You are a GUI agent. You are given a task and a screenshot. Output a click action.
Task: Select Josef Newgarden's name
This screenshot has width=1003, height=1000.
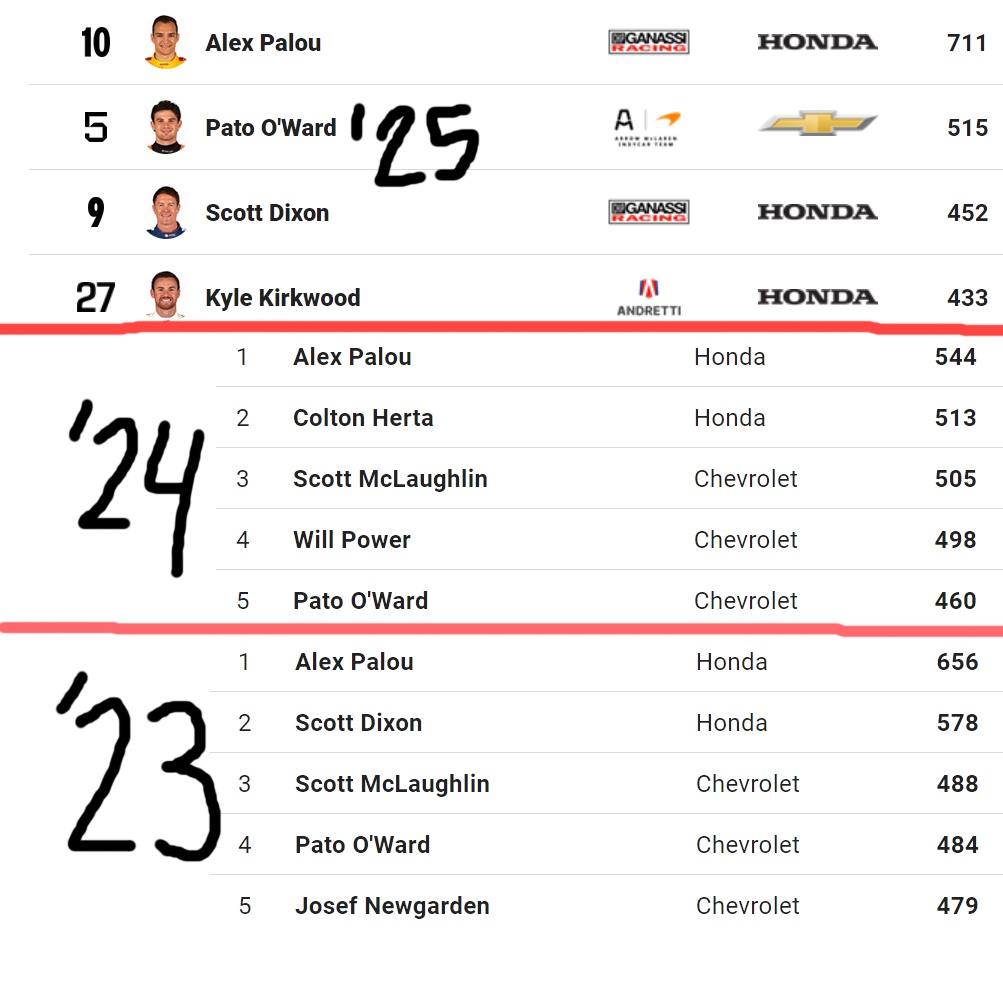(x=392, y=906)
